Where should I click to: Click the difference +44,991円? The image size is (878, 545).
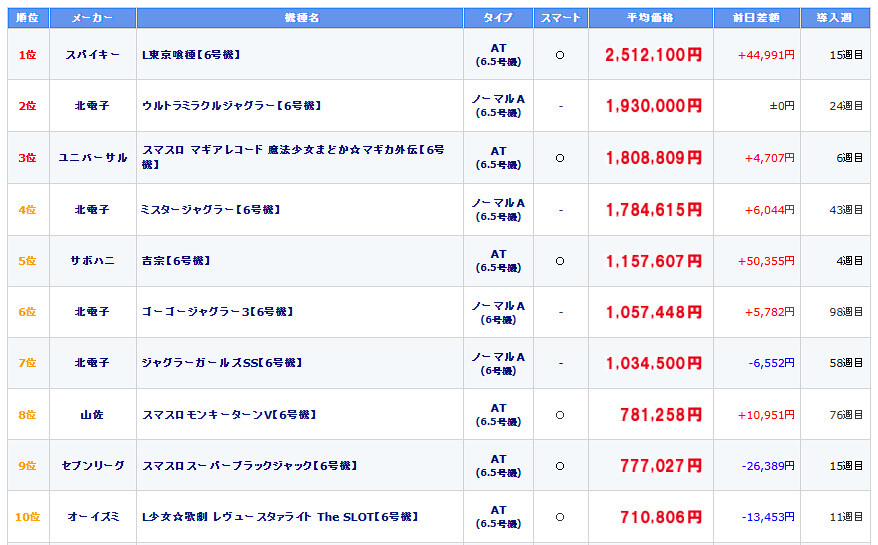coord(766,55)
